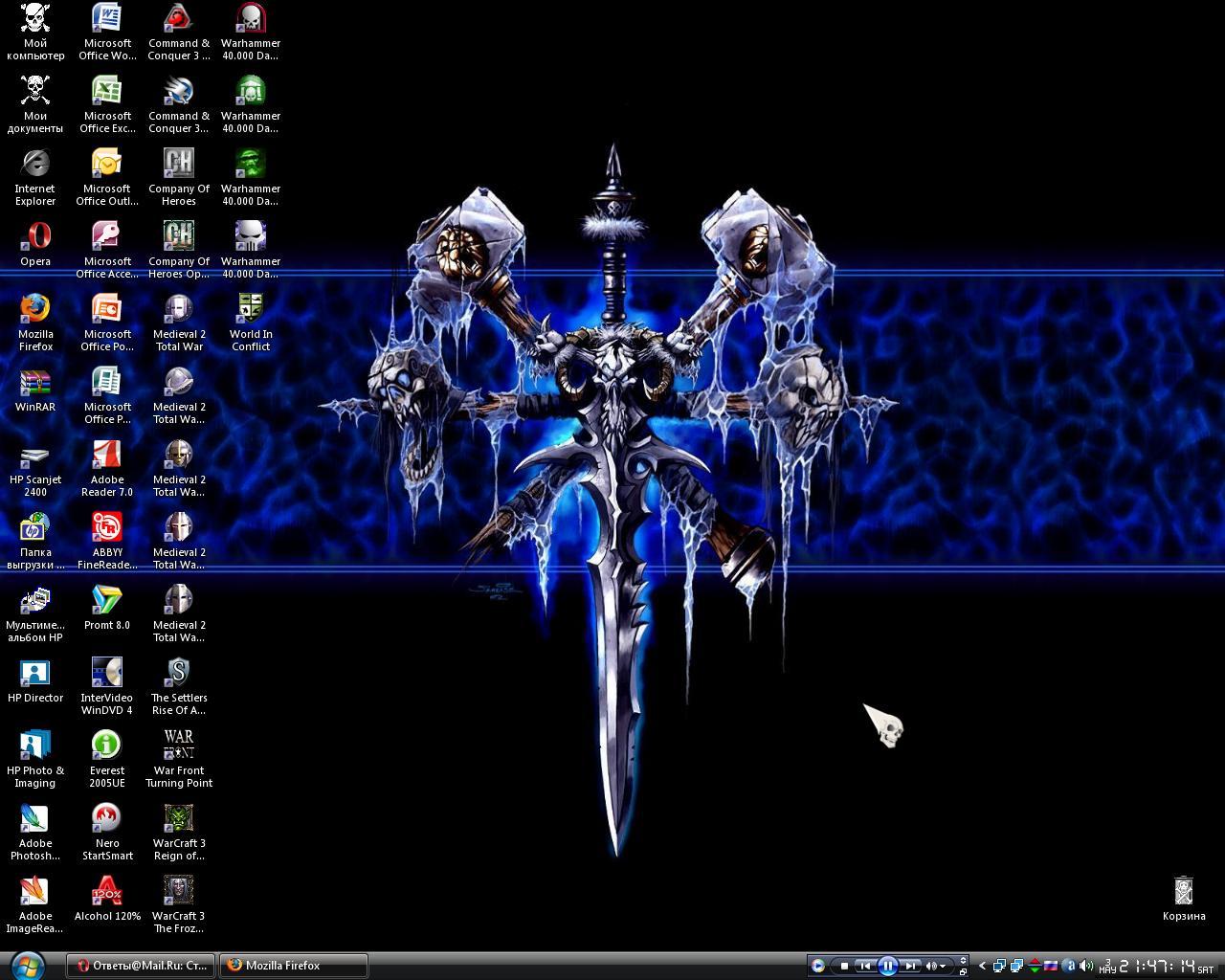1225x980 pixels.
Task: Restore media player from taskbar toolbar
Action: click(963, 971)
